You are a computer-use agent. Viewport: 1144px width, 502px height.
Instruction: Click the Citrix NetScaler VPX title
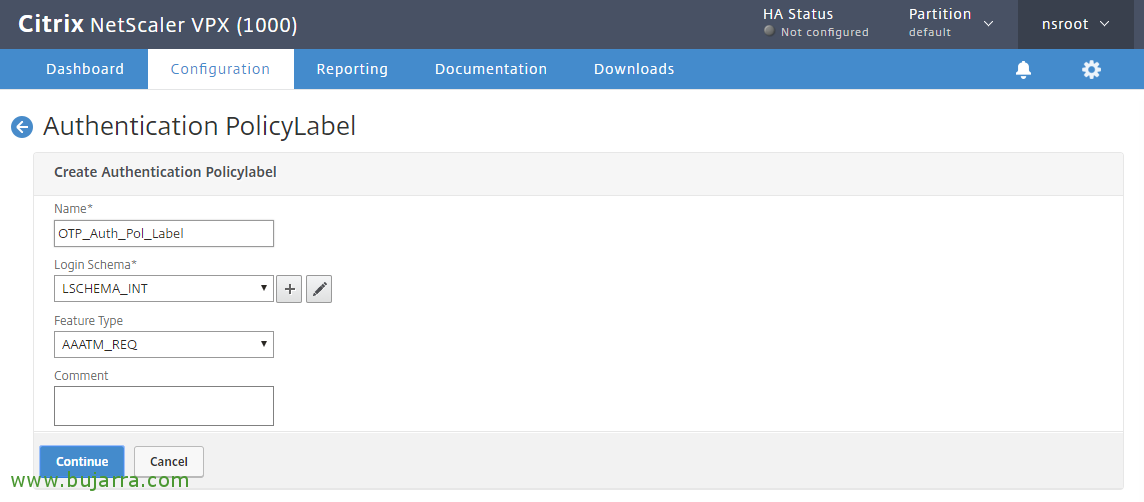click(x=158, y=25)
